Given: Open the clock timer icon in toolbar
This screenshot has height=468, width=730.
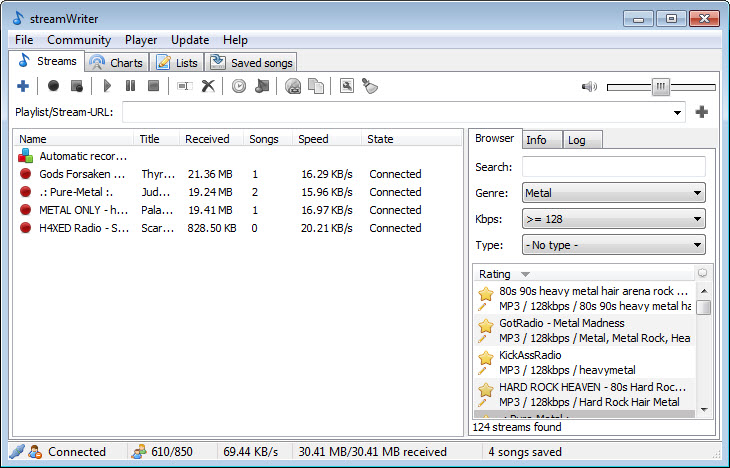Looking at the screenshot, I should point(239,87).
